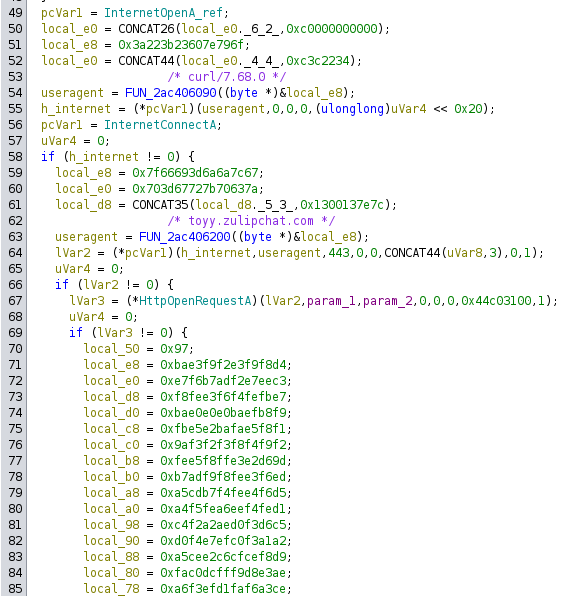Select line number 58 in gutter

[x=15, y=157]
